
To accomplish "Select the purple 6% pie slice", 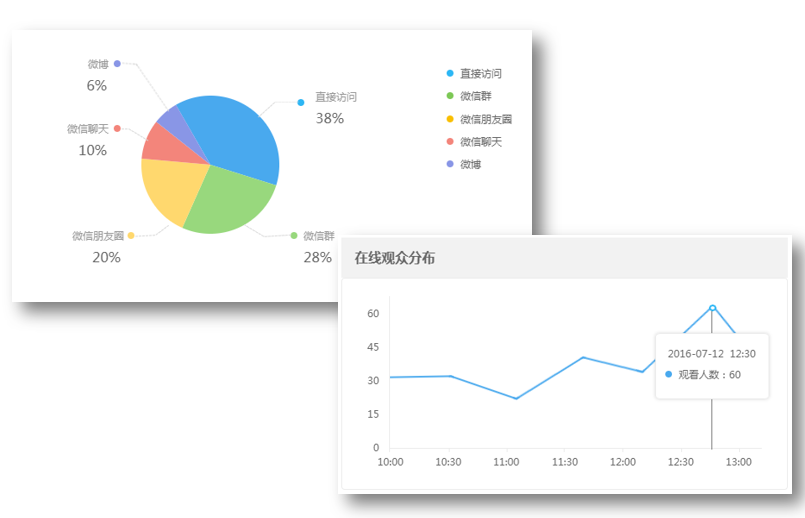I will [177, 122].
